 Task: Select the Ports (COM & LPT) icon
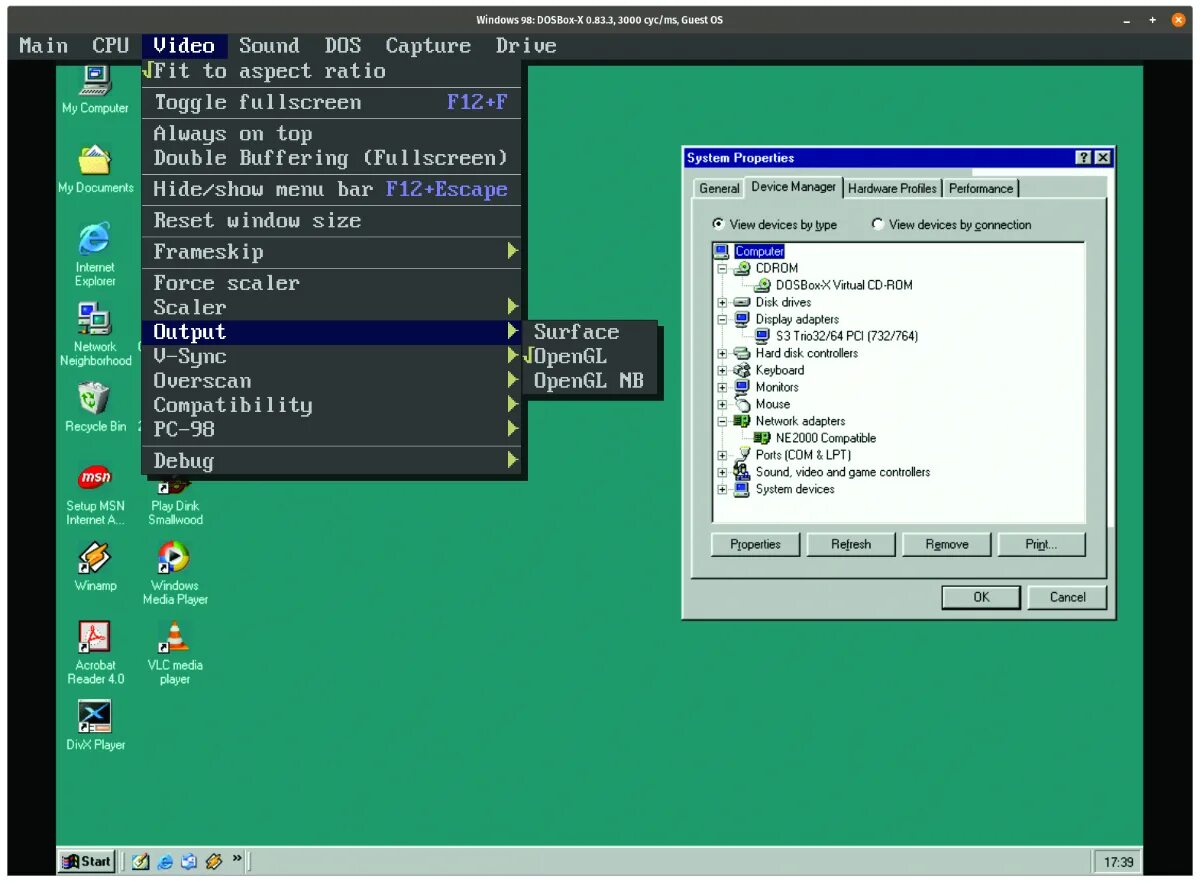click(x=742, y=455)
